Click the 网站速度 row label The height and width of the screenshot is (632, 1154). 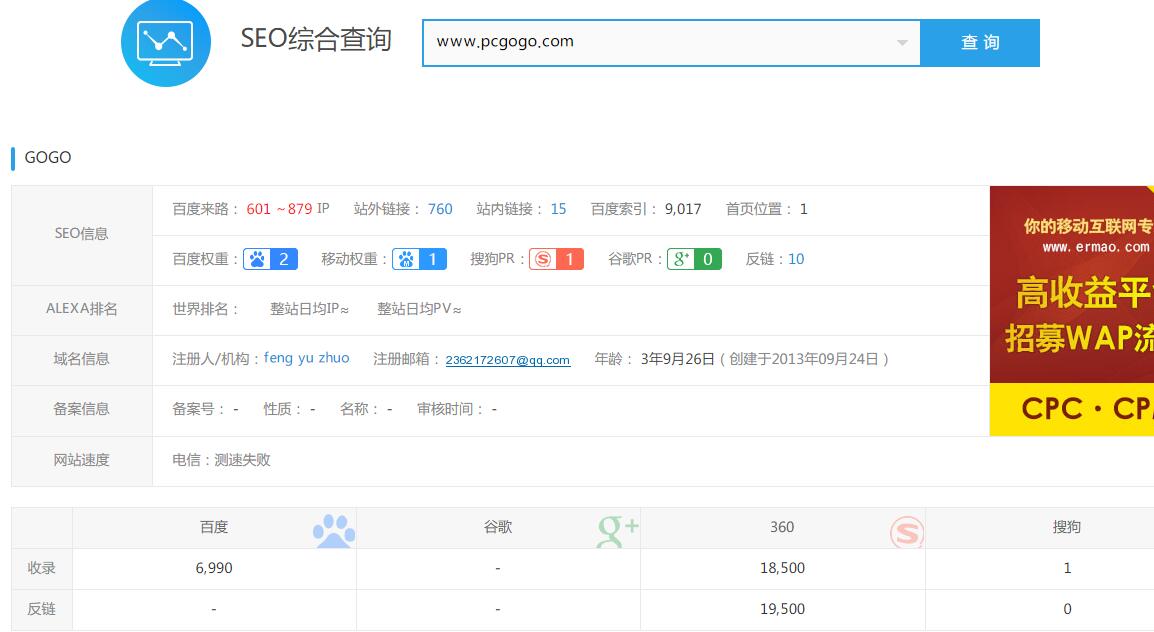[x=82, y=461]
